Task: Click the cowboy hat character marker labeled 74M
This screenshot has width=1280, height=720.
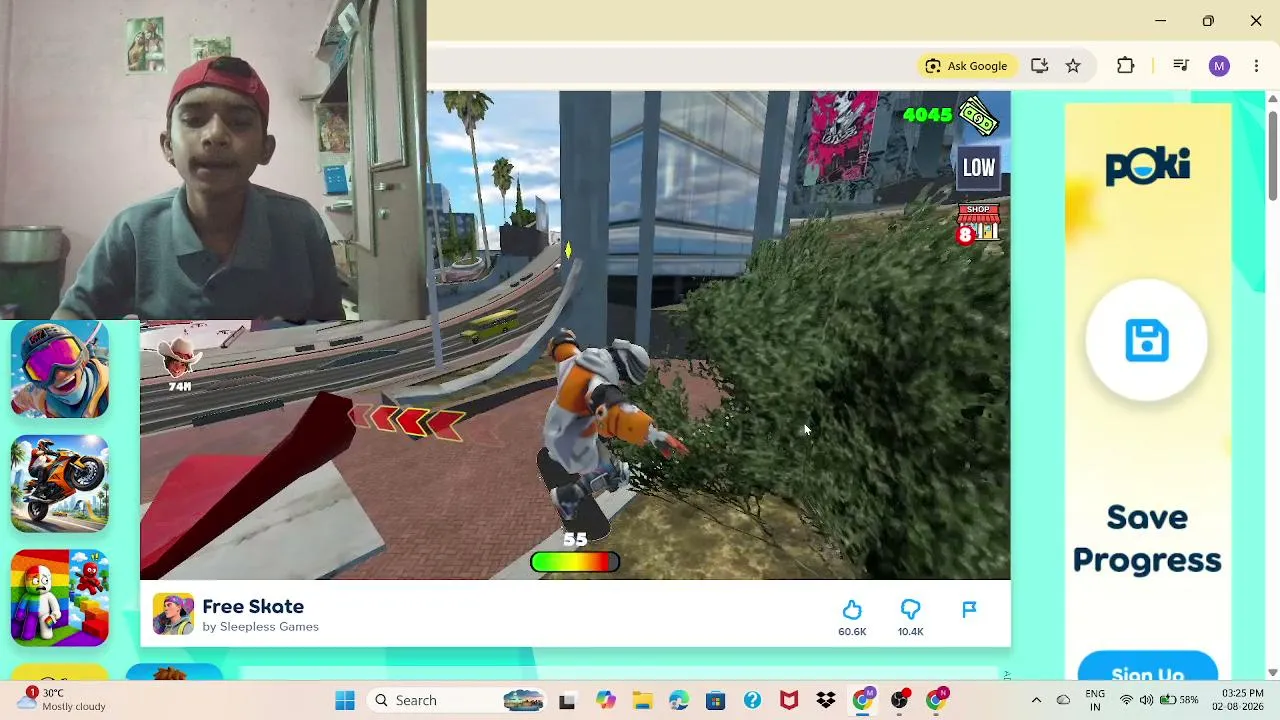Action: 180,362
